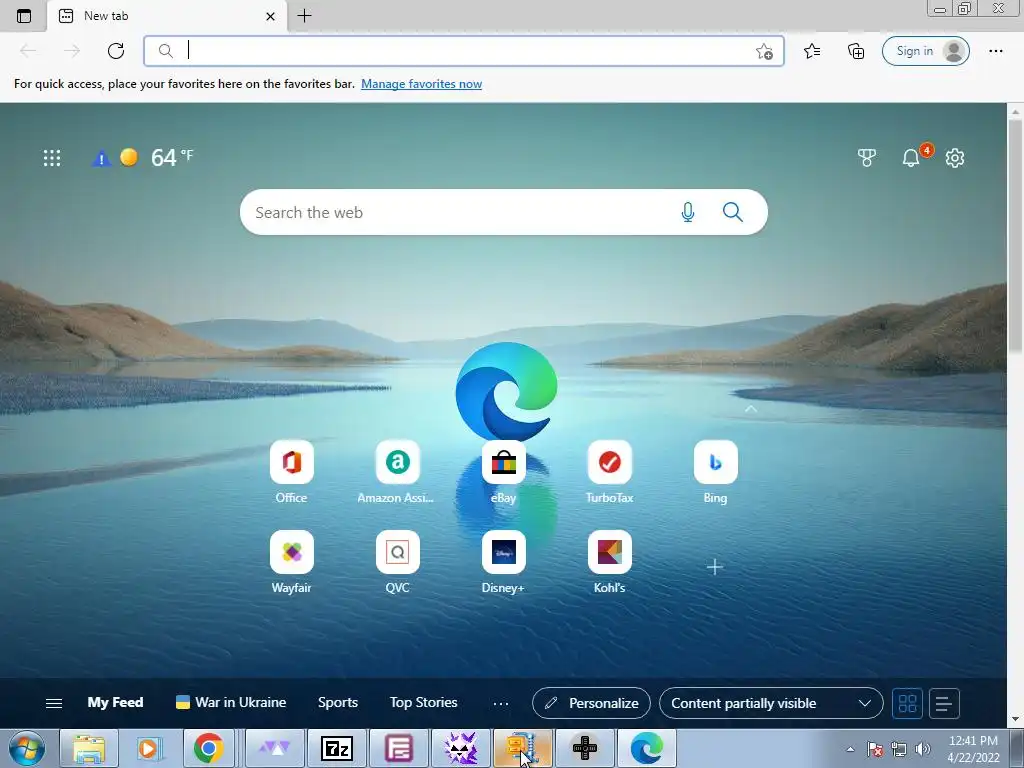This screenshot has width=1024, height=768.
Task: Open the Rewards trophy icon
Action: (x=867, y=157)
